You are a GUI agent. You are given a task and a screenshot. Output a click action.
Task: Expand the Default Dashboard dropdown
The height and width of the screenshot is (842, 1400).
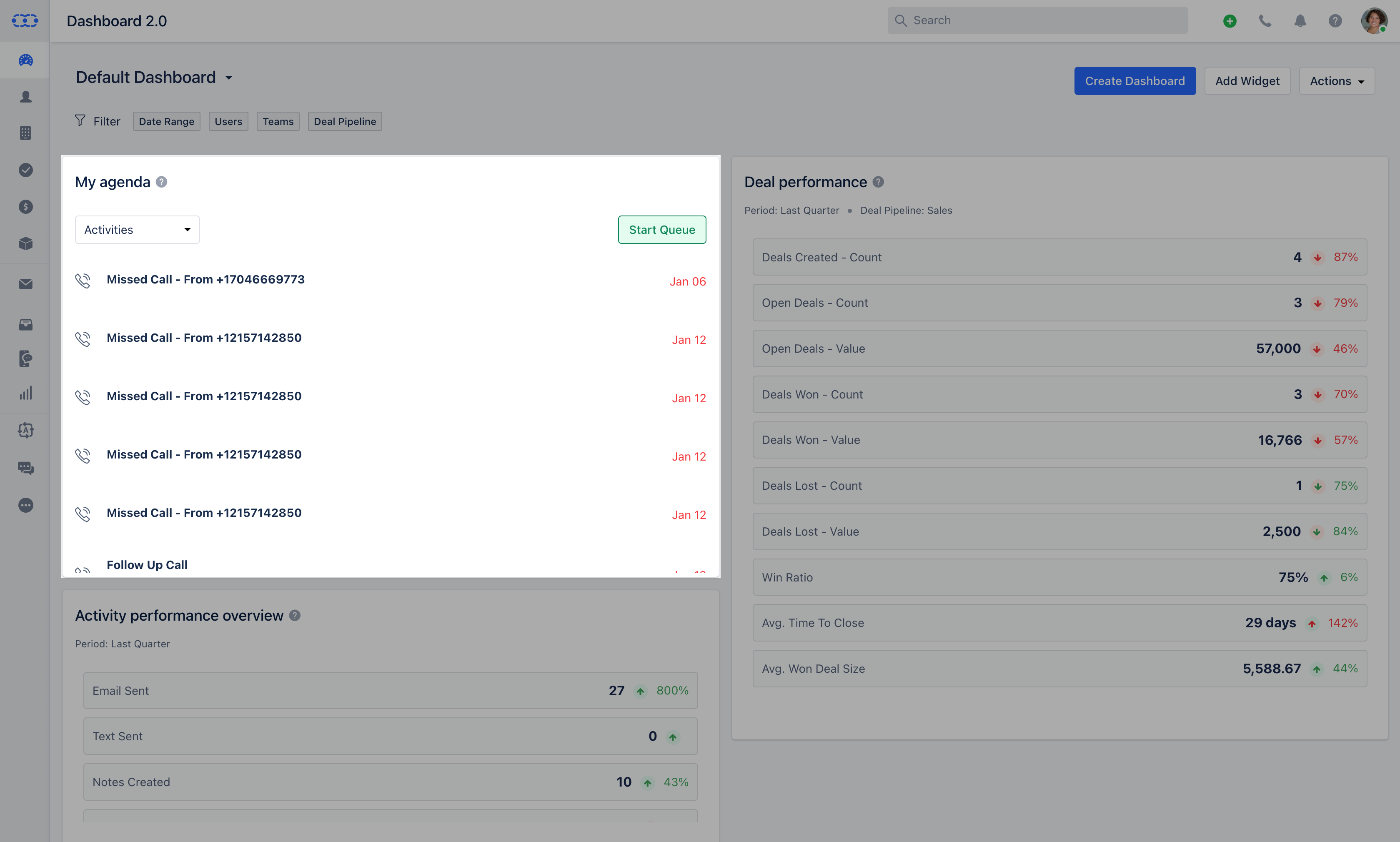[x=228, y=78]
